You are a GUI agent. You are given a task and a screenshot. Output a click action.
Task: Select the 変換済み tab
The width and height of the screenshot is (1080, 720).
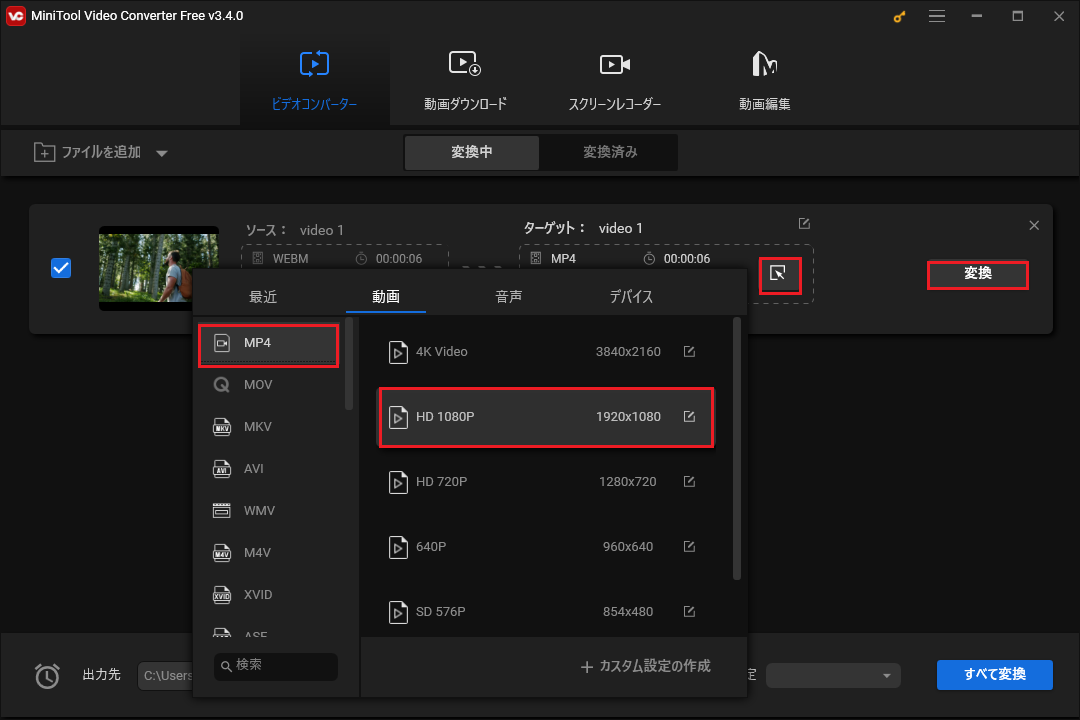(x=610, y=152)
